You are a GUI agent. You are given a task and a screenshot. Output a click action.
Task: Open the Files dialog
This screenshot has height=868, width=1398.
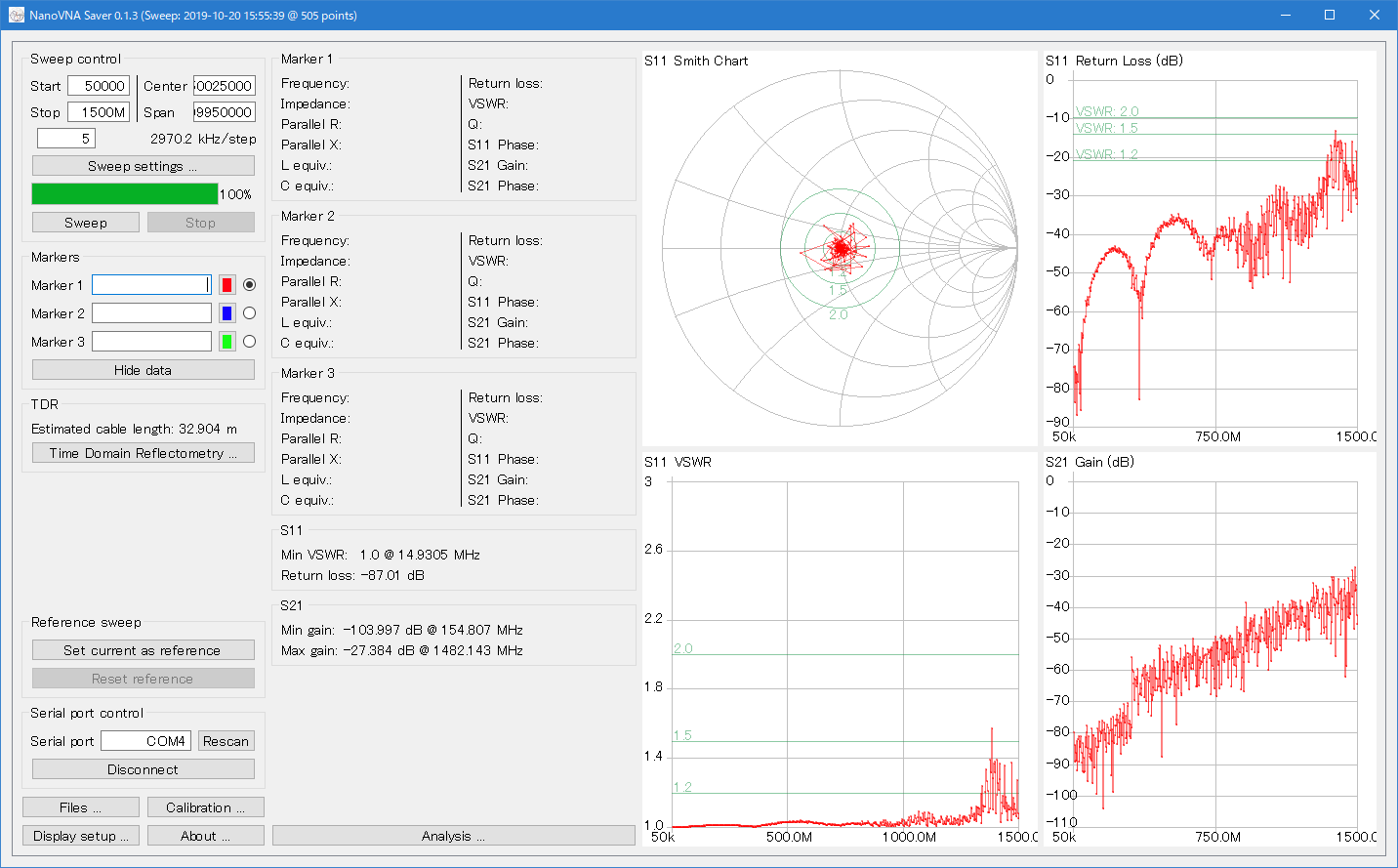pos(81,807)
